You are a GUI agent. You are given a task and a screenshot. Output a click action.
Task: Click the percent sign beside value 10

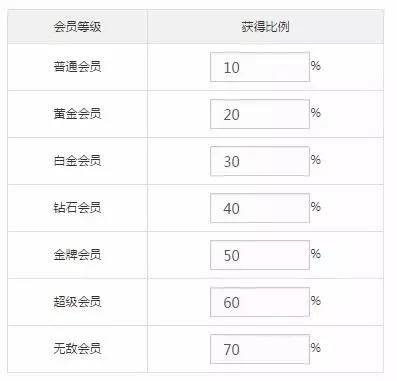click(x=316, y=66)
